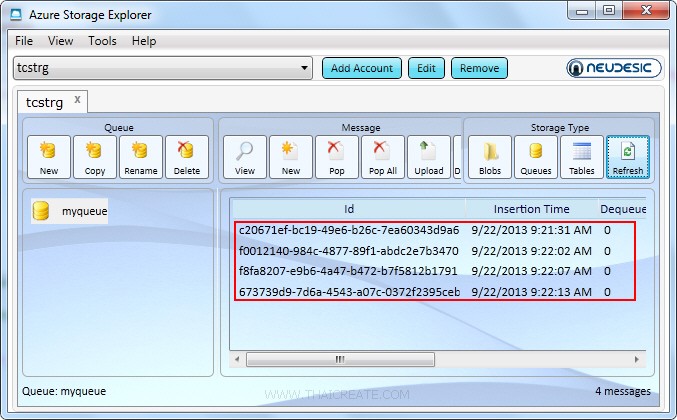This screenshot has width=677, height=420.
Task: Click the Edit account button
Action: click(426, 68)
